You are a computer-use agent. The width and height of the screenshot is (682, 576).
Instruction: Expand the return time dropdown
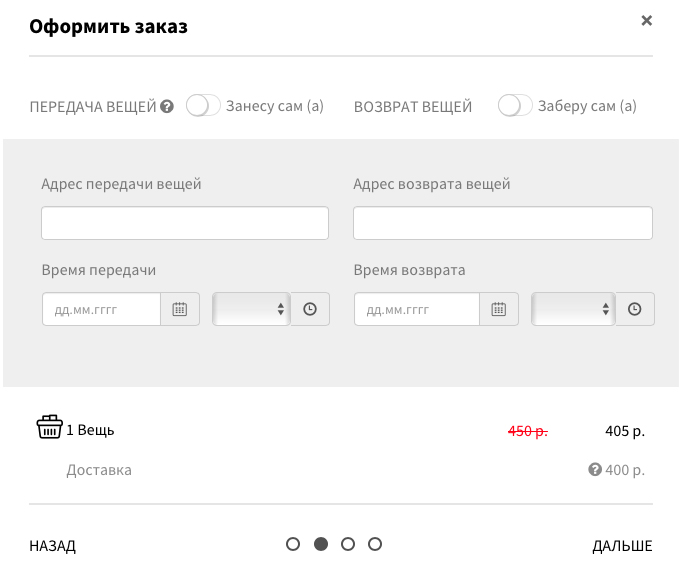click(x=572, y=310)
